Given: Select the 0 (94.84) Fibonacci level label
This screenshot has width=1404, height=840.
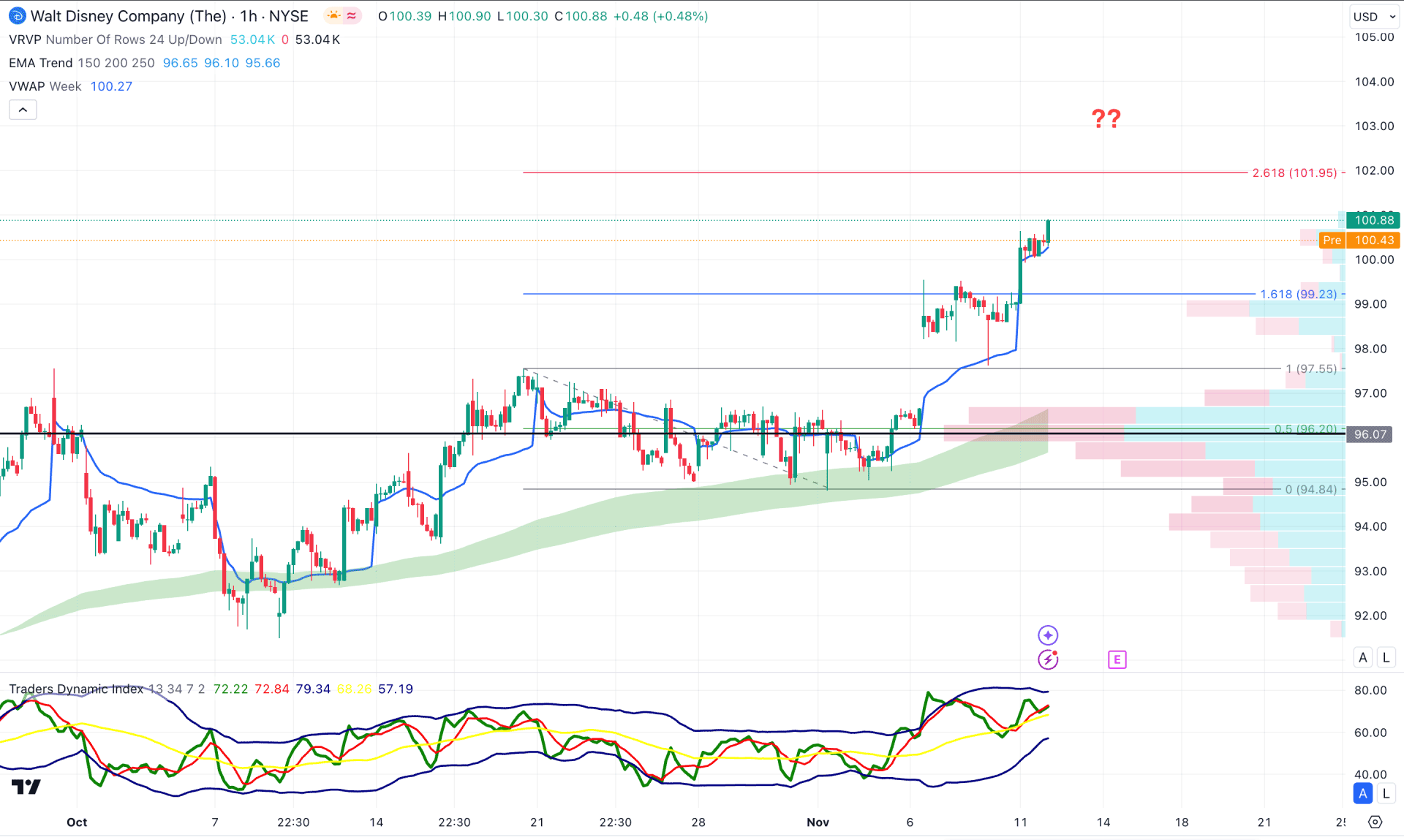Looking at the screenshot, I should [1310, 489].
